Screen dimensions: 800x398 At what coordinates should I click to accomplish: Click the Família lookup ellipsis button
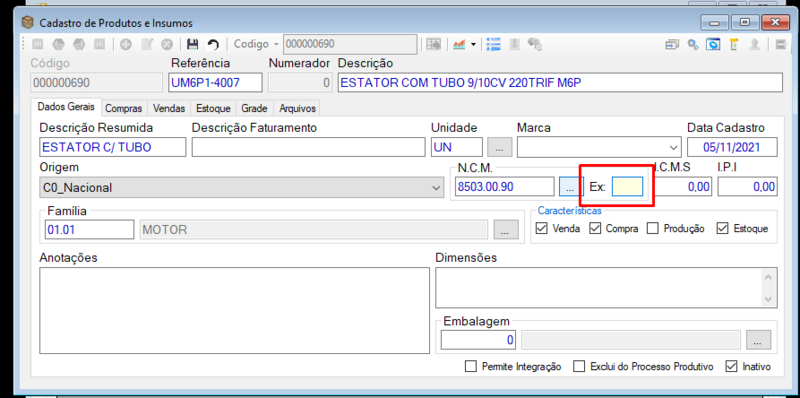pyautogui.click(x=506, y=230)
